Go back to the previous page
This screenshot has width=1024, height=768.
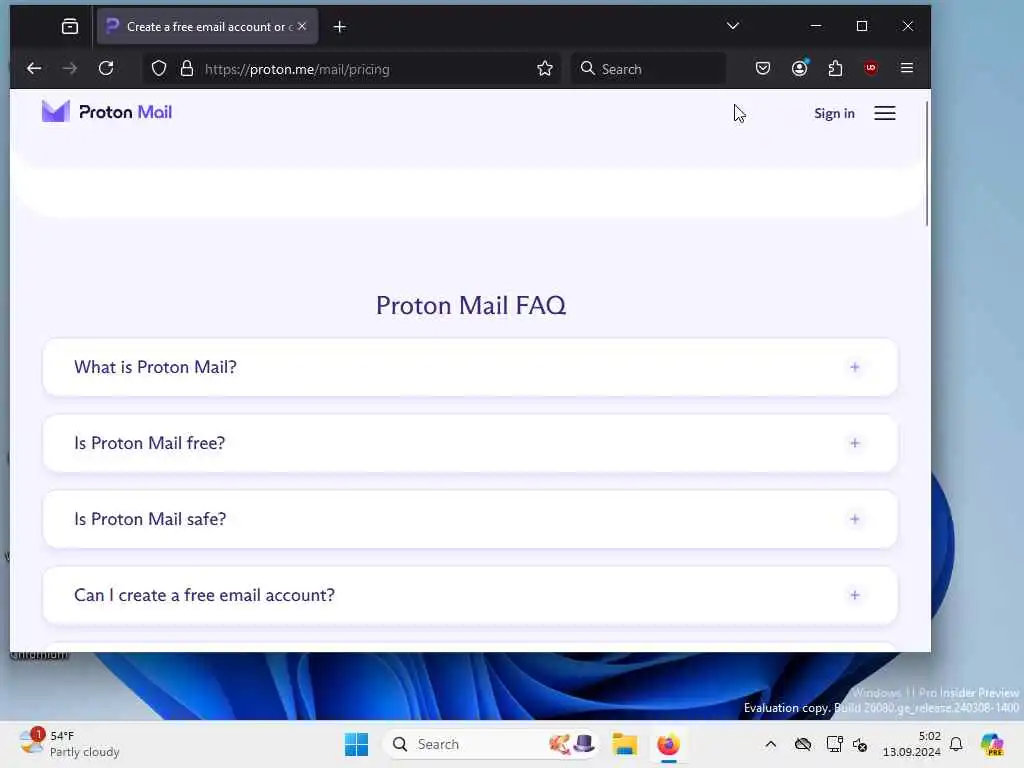(x=34, y=69)
